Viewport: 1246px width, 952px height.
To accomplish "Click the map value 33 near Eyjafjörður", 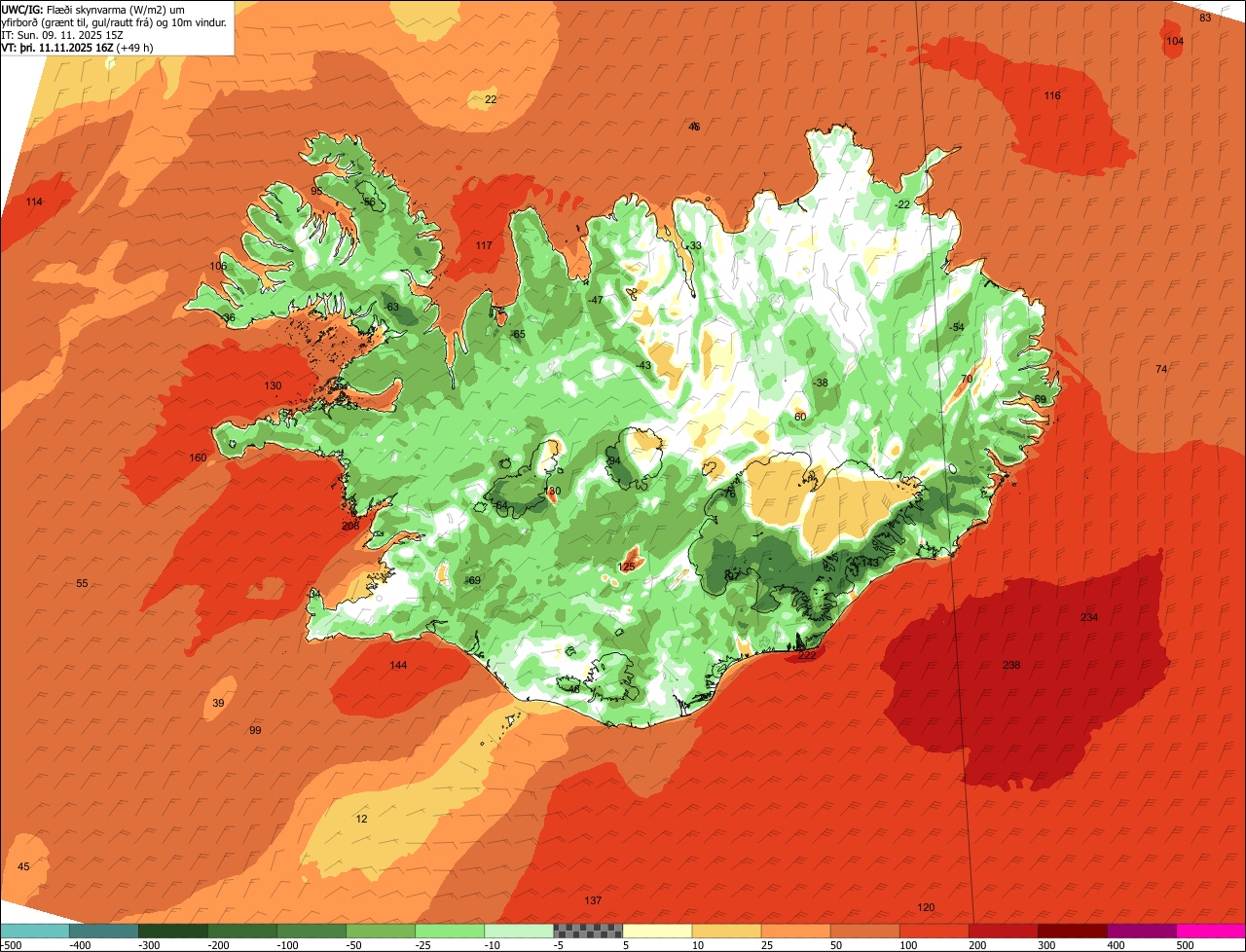I will tap(695, 245).
